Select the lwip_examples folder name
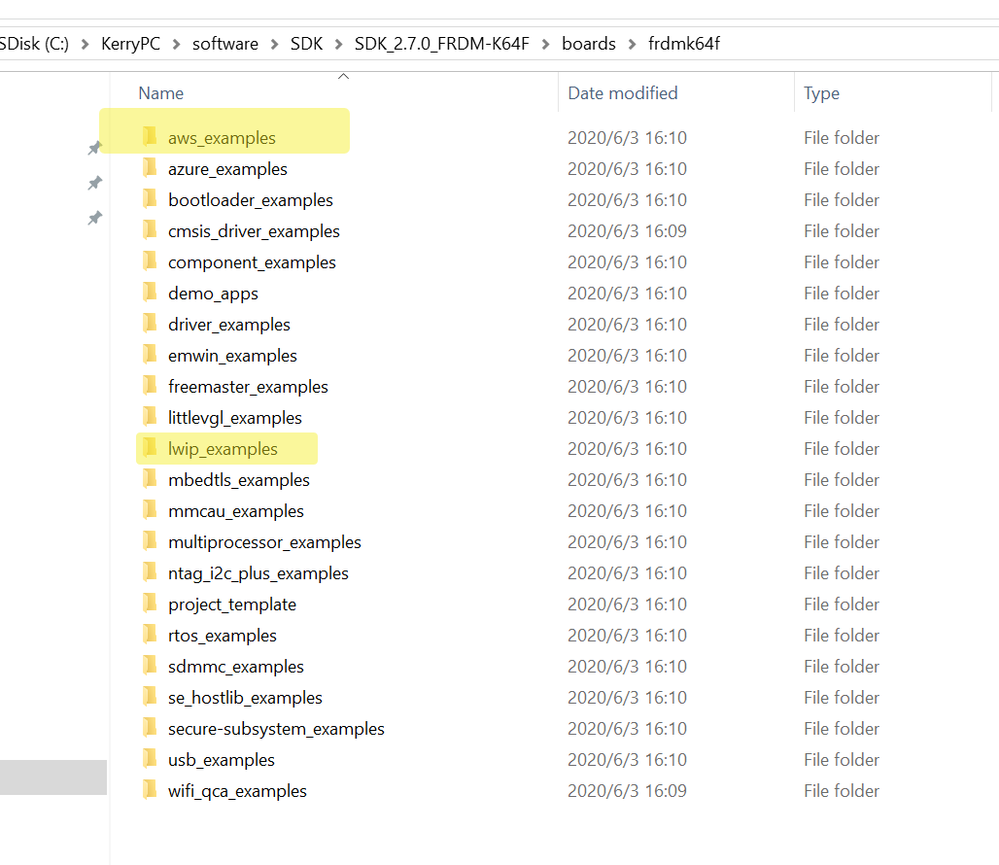This screenshot has width=999, height=865. click(222, 449)
